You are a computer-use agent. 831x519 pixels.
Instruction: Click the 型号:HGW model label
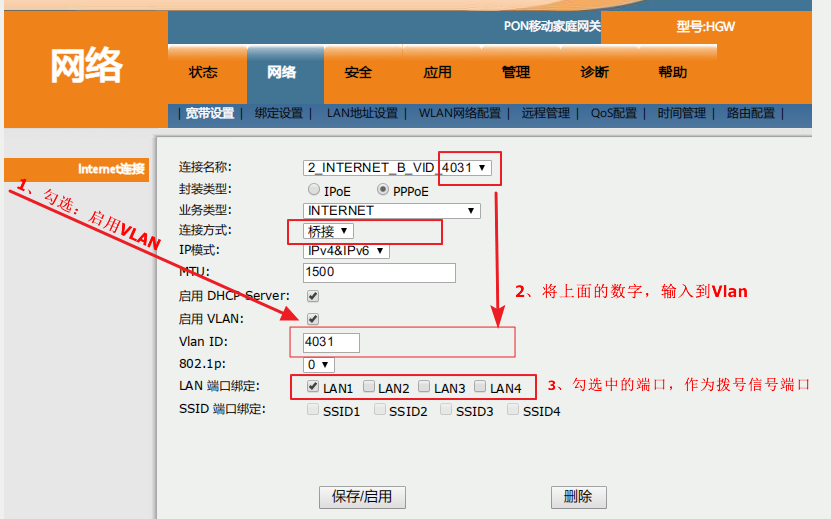click(x=705, y=27)
